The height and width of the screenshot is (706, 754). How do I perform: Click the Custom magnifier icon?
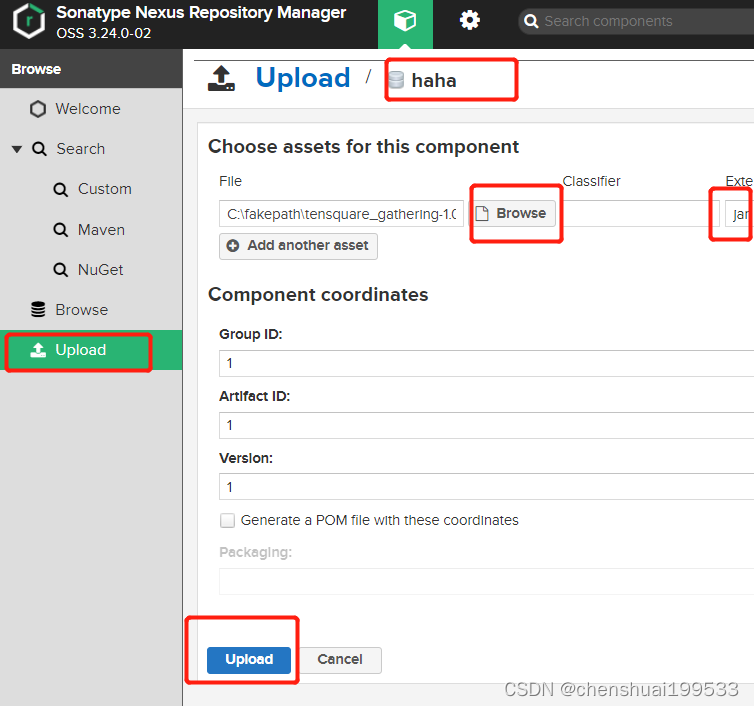(x=61, y=189)
